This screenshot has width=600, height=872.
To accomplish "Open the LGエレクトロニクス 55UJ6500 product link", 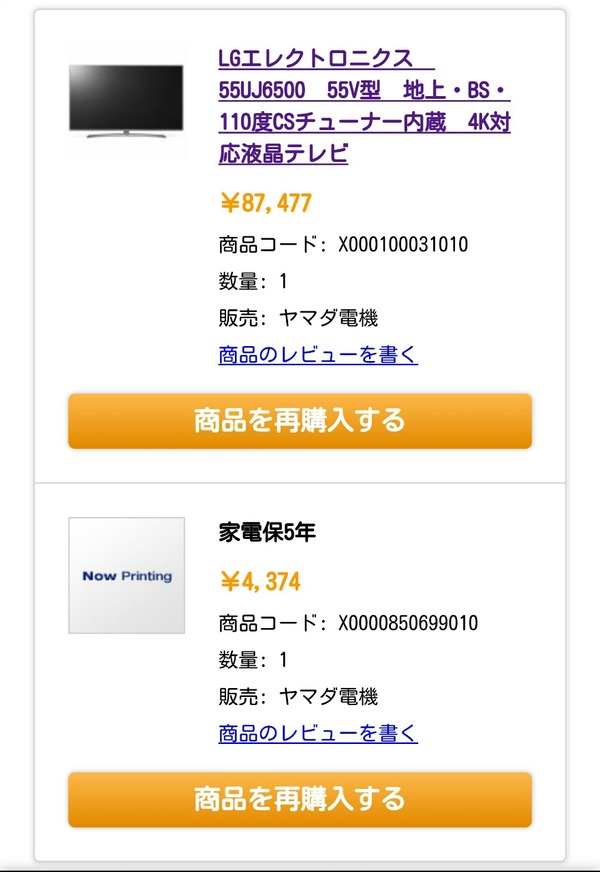I will 364,106.
